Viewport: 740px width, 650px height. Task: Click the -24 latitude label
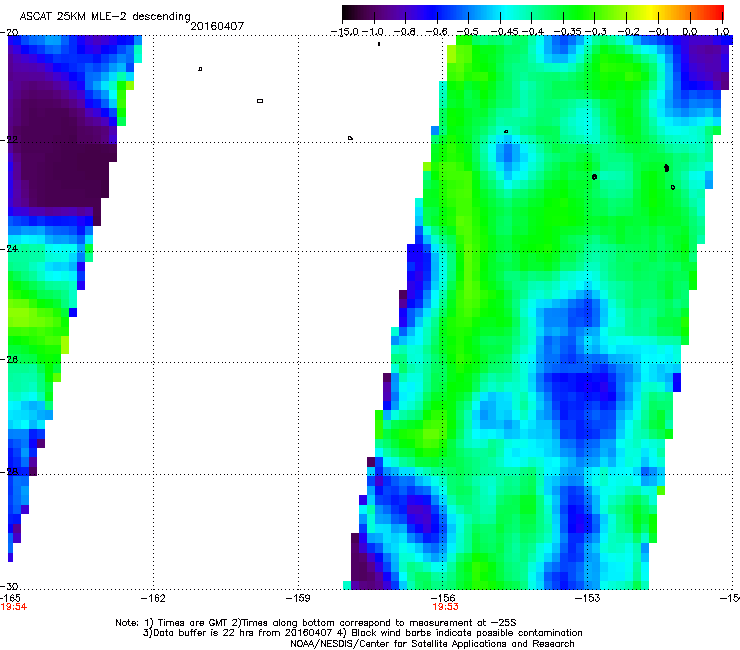coord(9,249)
